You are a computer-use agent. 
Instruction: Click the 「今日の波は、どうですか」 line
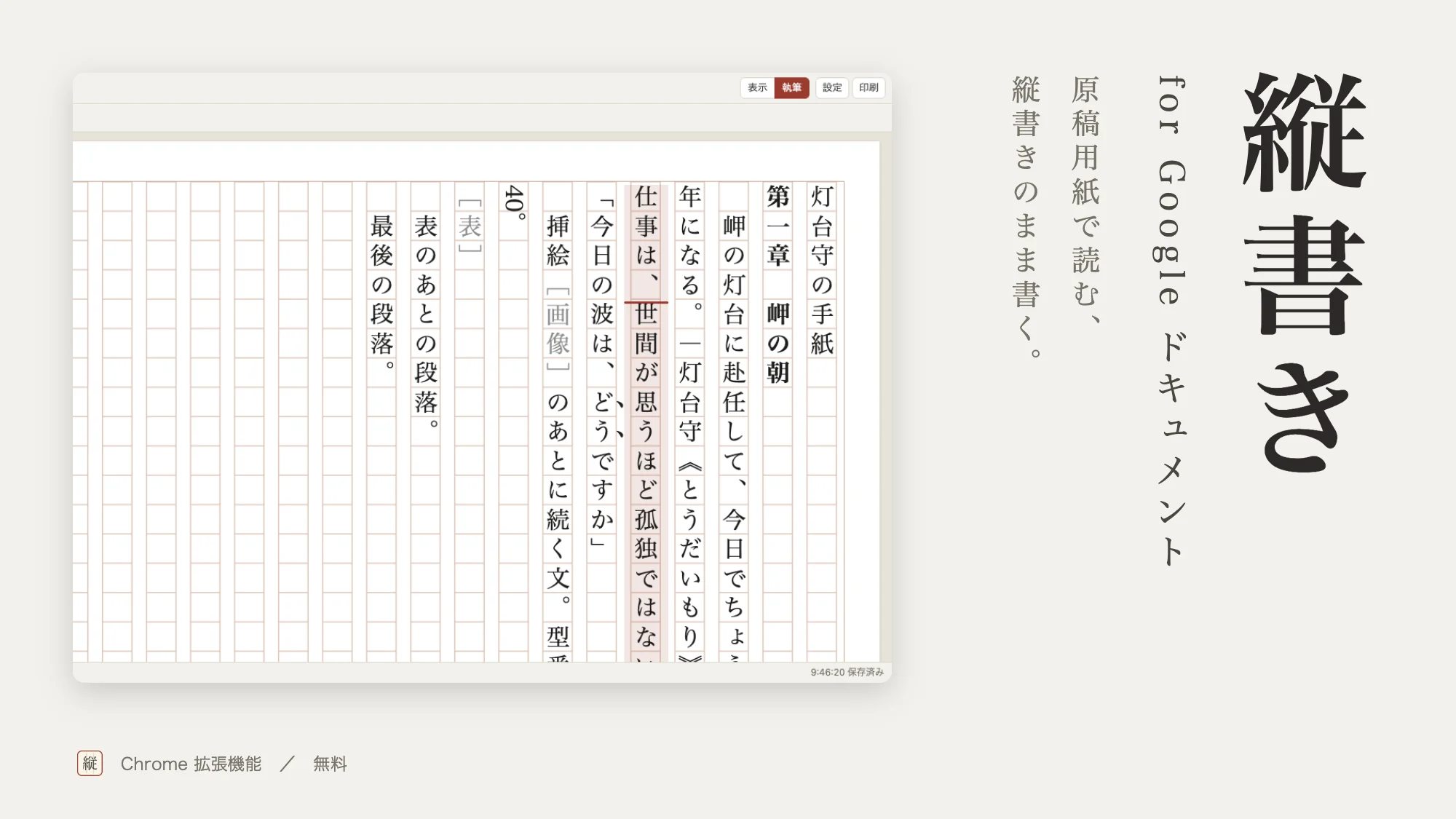click(x=602, y=371)
